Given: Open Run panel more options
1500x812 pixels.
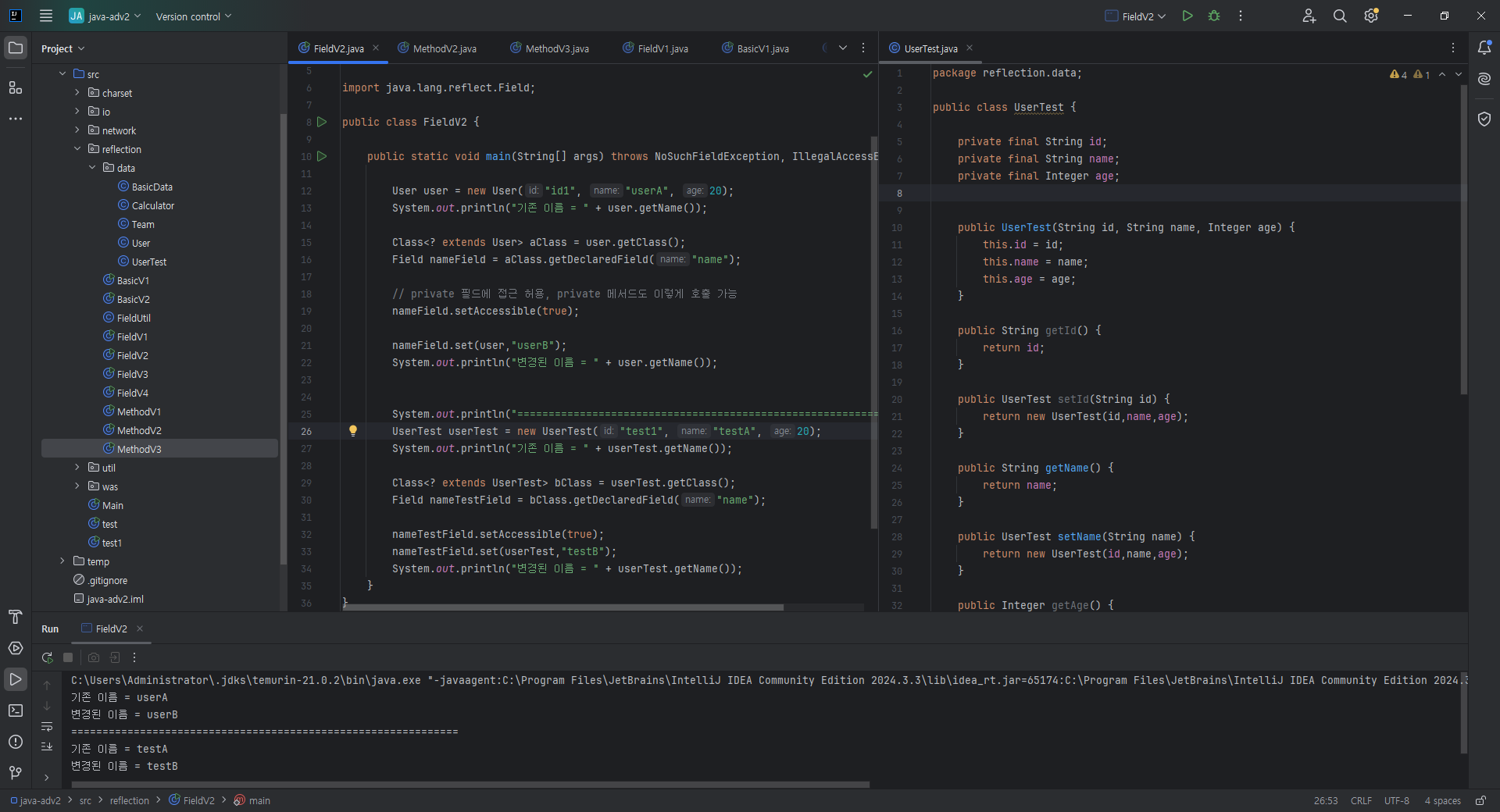Looking at the screenshot, I should point(134,657).
